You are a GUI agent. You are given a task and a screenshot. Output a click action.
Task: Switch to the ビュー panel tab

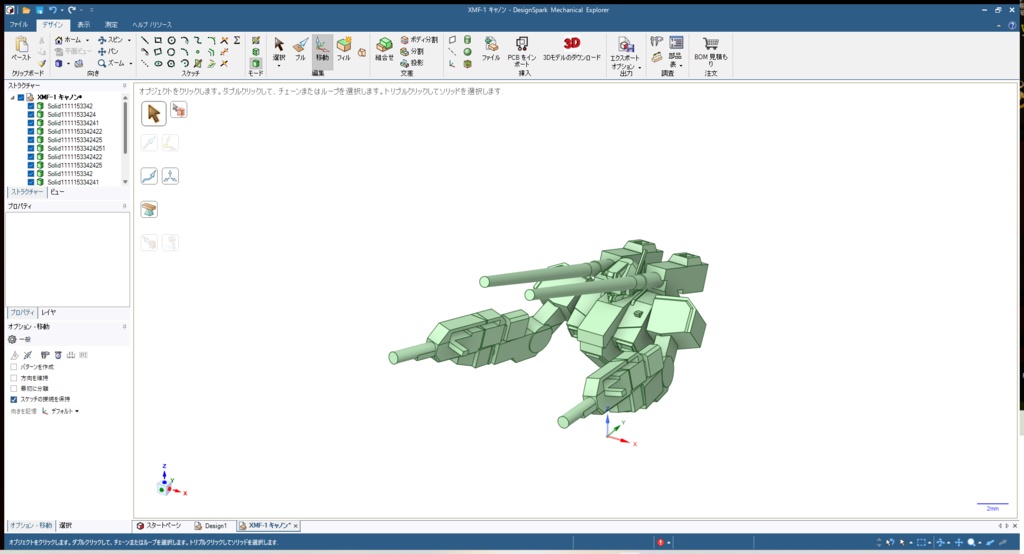point(57,192)
